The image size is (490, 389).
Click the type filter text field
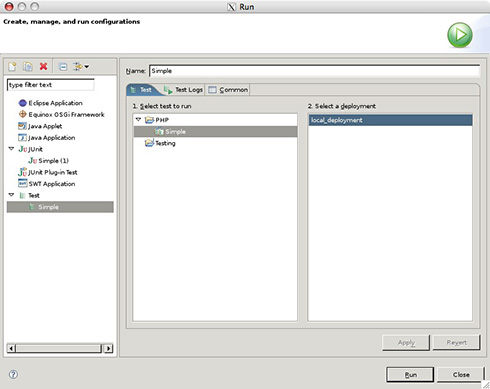tap(51, 85)
